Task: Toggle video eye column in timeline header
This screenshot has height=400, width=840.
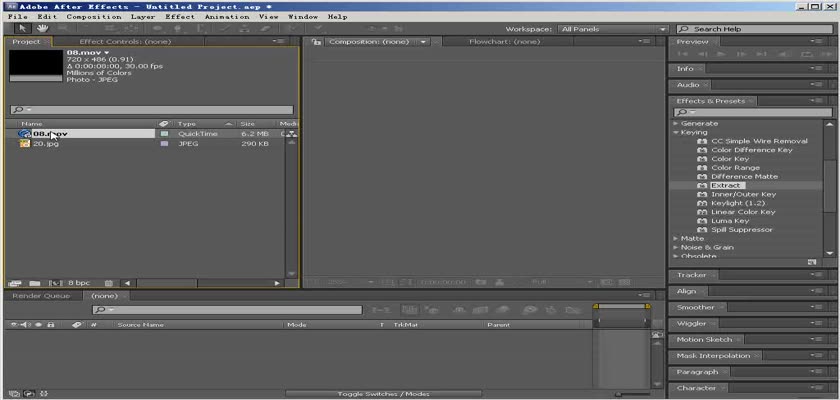Action: pos(14,324)
